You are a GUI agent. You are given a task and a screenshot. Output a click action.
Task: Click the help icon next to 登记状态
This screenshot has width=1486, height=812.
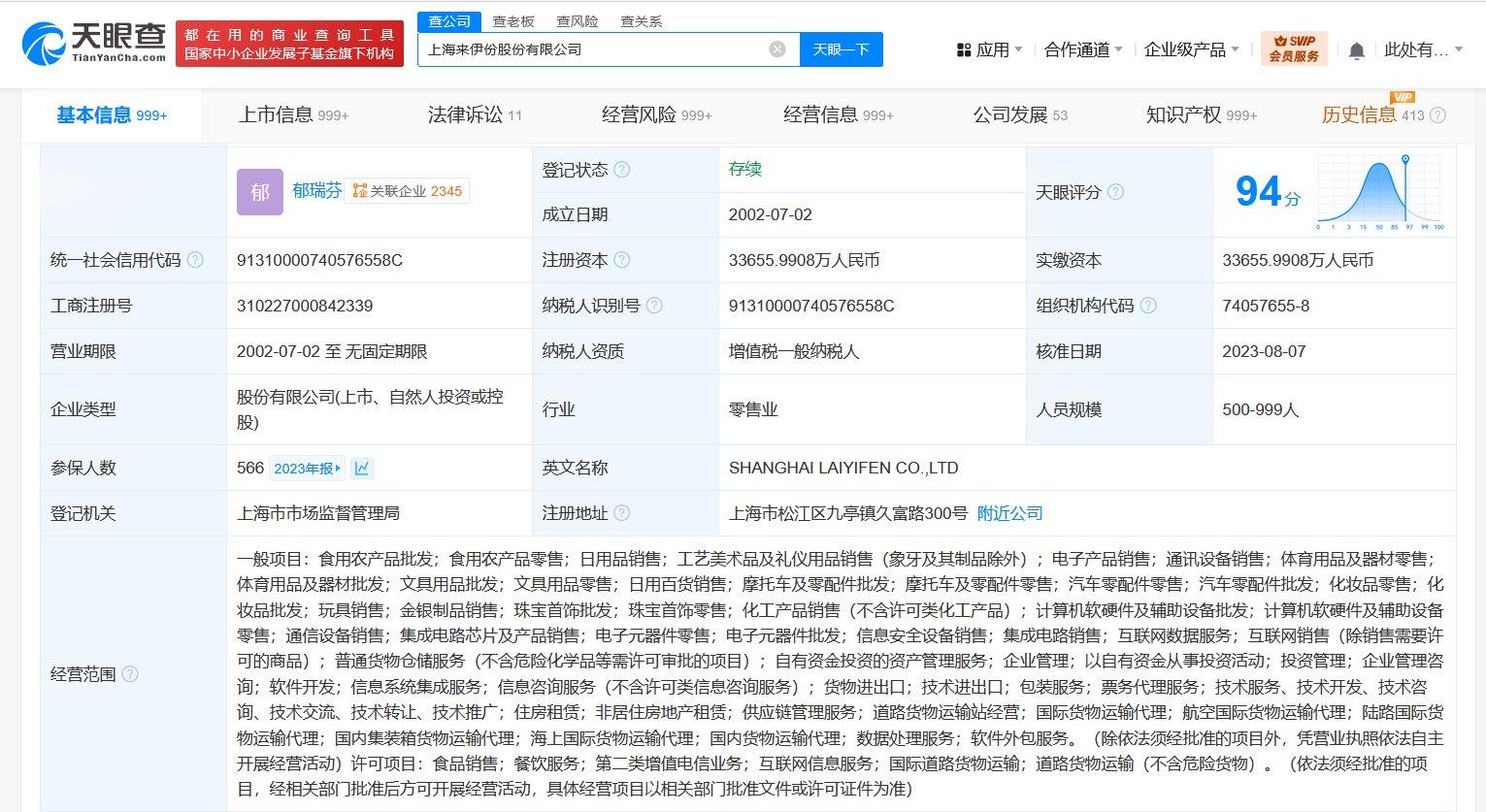(x=622, y=170)
